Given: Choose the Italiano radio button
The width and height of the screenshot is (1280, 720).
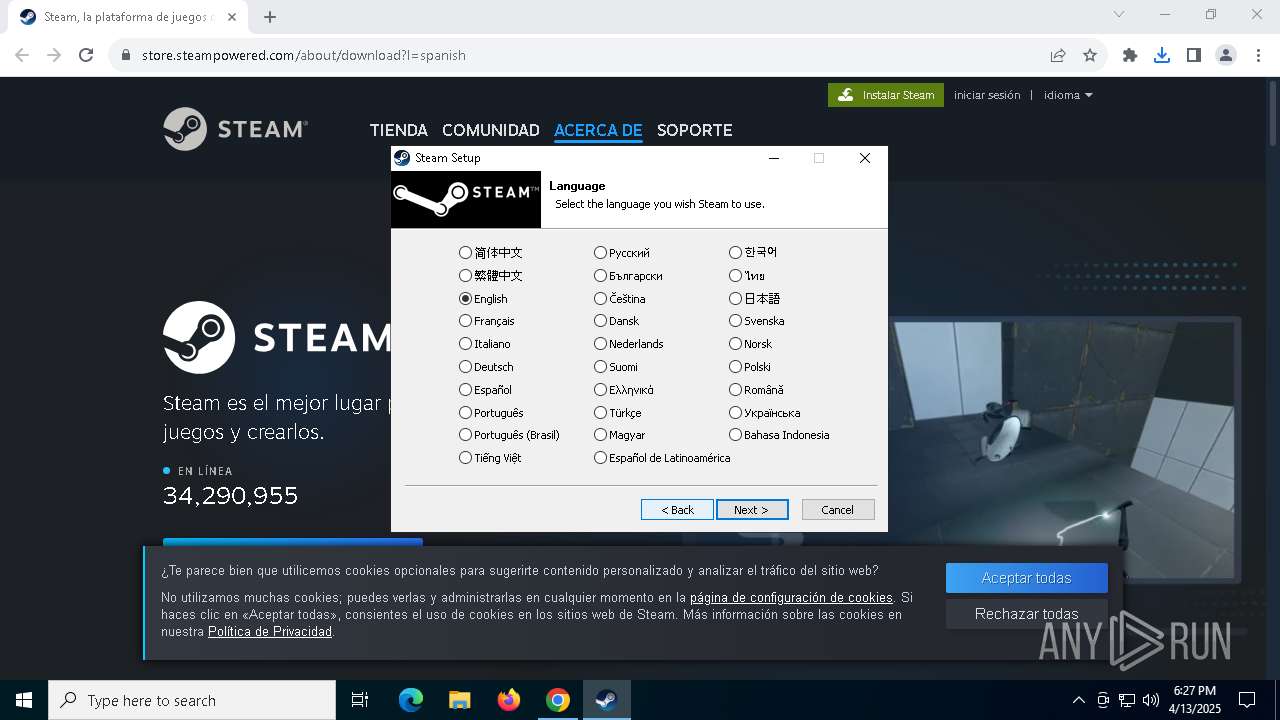Looking at the screenshot, I should pyautogui.click(x=485, y=344).
